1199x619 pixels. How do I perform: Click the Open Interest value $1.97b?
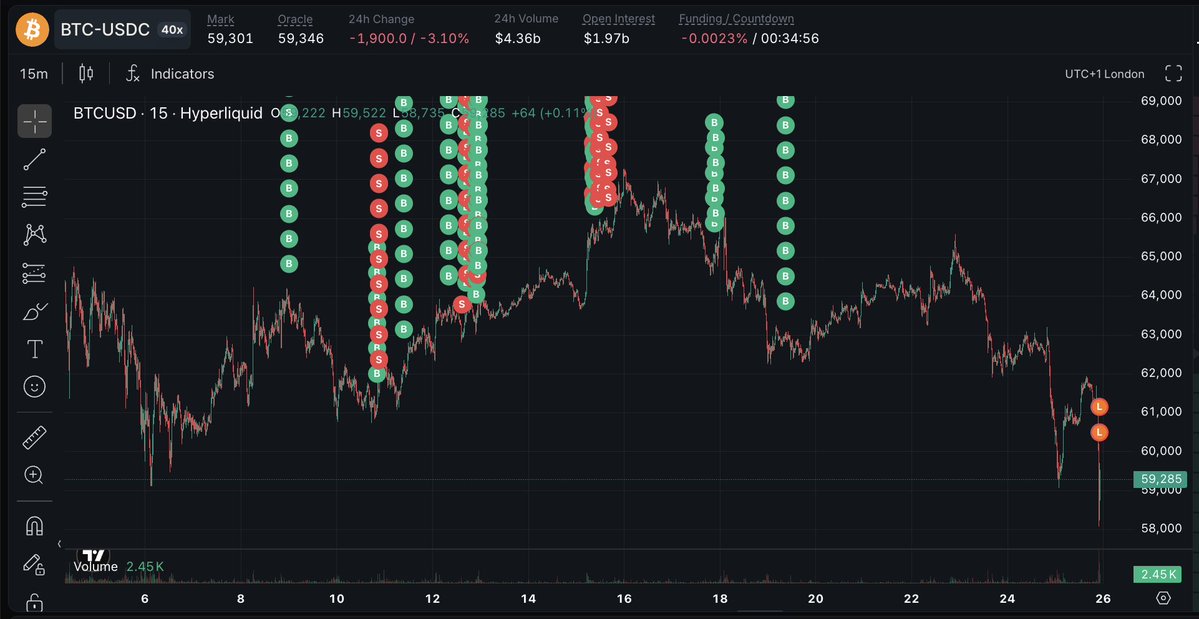[x=606, y=38]
